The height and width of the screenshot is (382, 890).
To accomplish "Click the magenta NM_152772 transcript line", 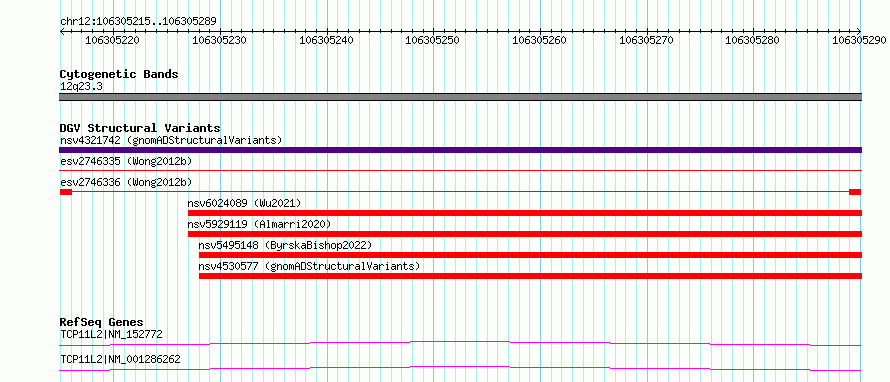I will click(460, 343).
